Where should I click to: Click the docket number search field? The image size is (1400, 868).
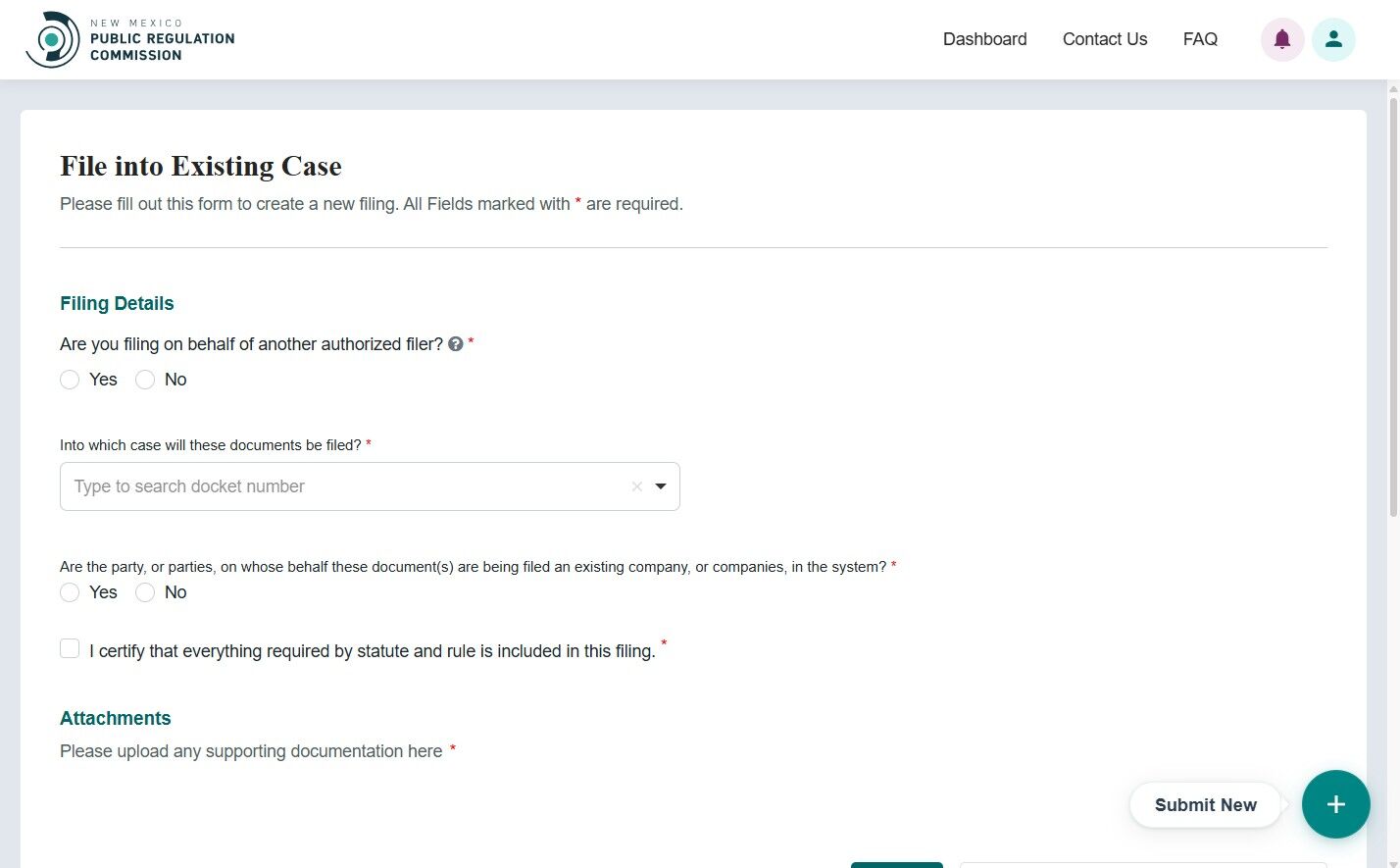pos(294,485)
